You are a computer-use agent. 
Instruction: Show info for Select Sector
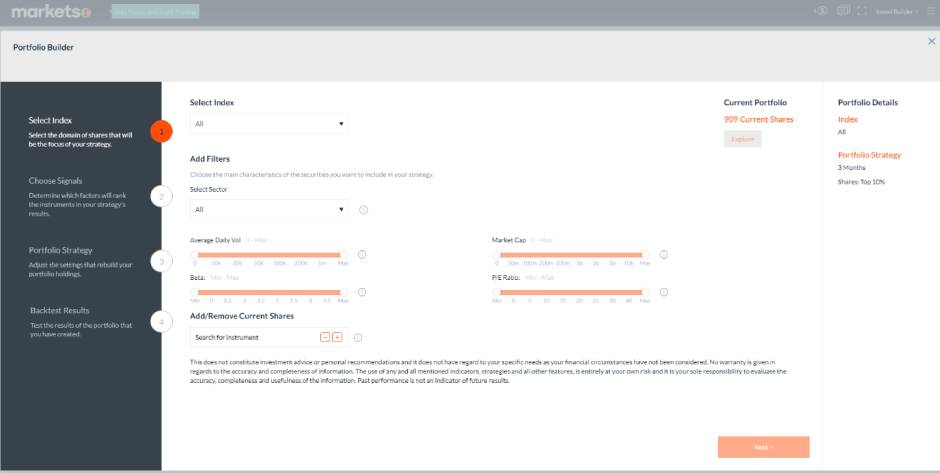(363, 210)
